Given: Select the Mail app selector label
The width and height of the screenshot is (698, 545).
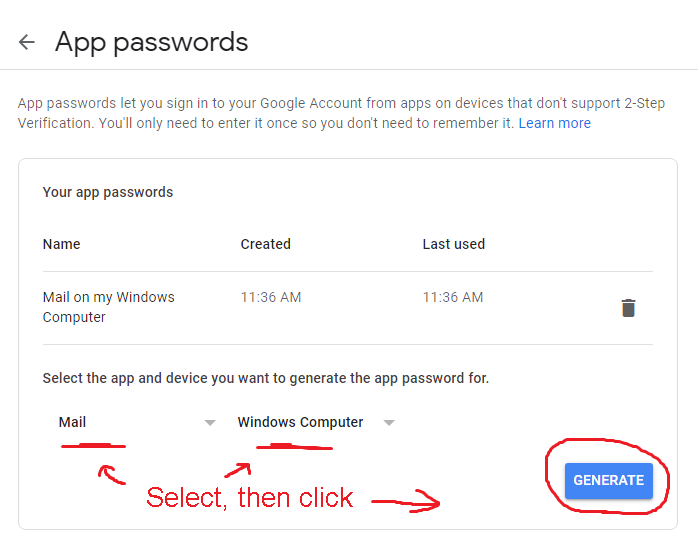Looking at the screenshot, I should click(72, 422).
